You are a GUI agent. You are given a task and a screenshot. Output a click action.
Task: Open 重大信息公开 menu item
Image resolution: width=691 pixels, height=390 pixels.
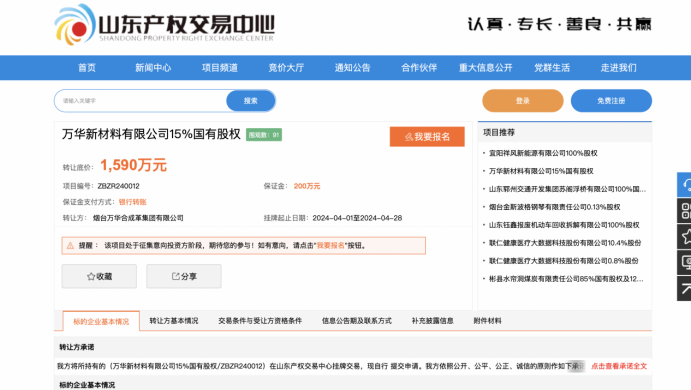(x=486, y=68)
